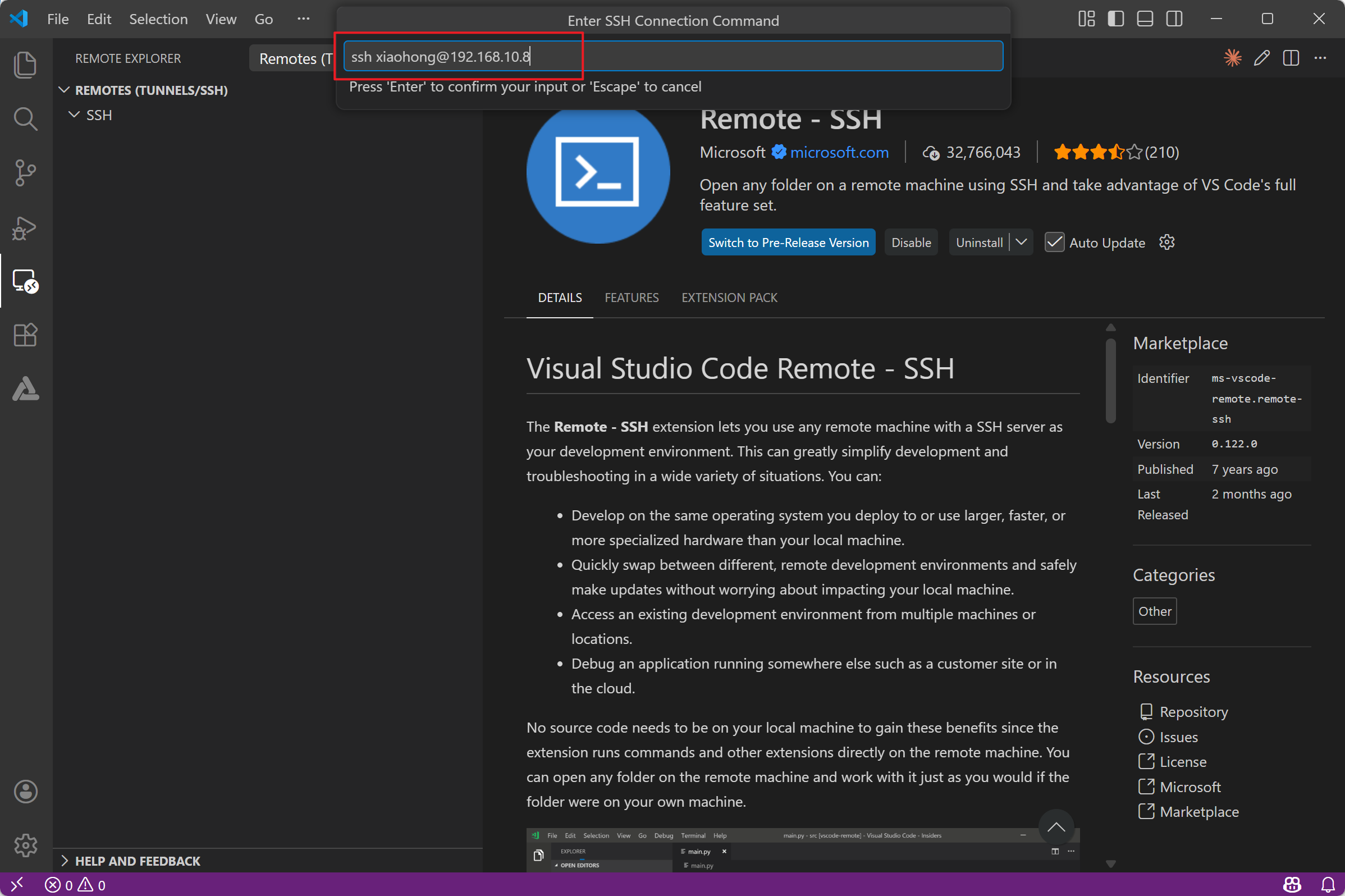Click the scroll-to-top arrow button
This screenshot has width=1345, height=896.
pyautogui.click(x=1056, y=827)
